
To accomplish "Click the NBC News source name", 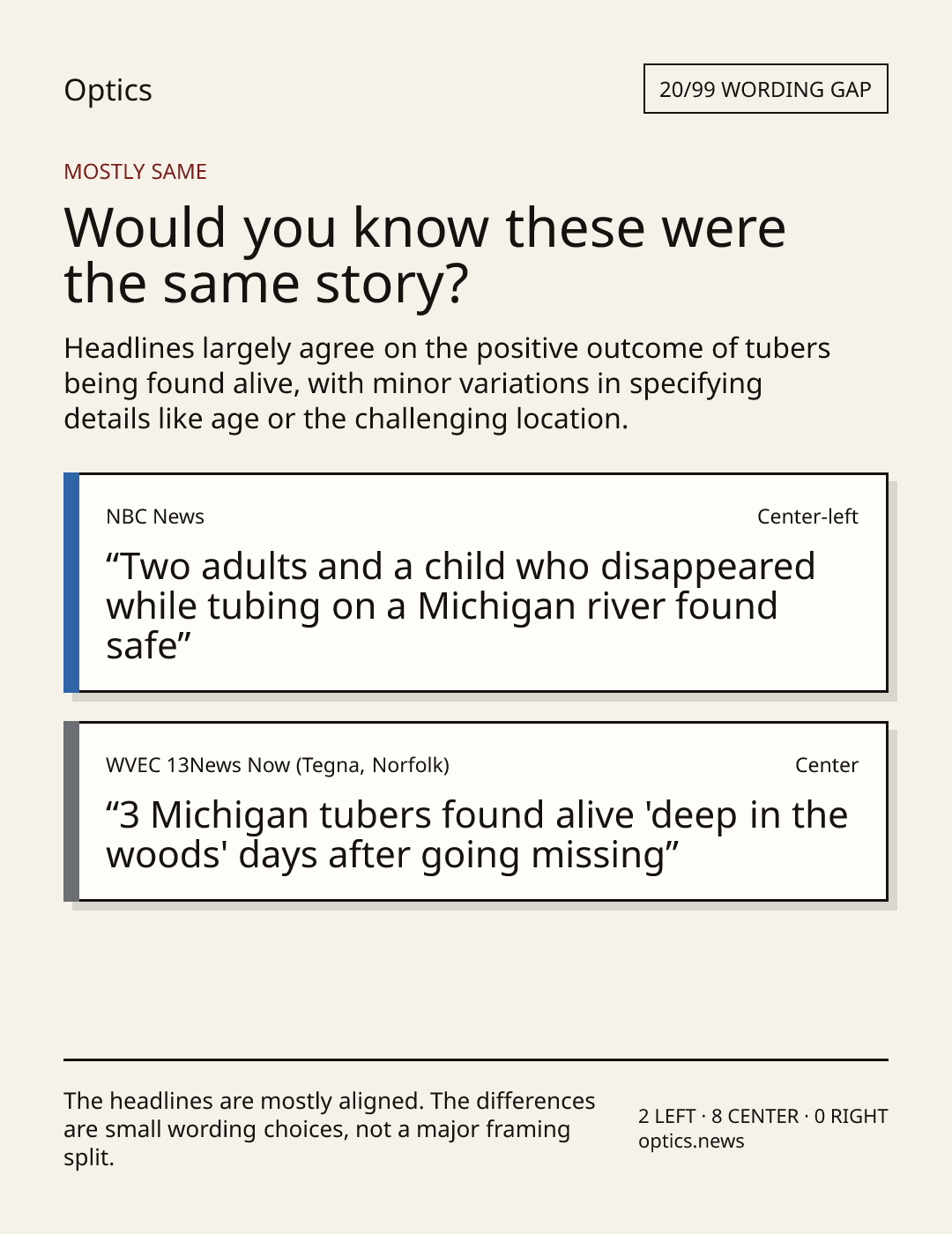I will (155, 517).
